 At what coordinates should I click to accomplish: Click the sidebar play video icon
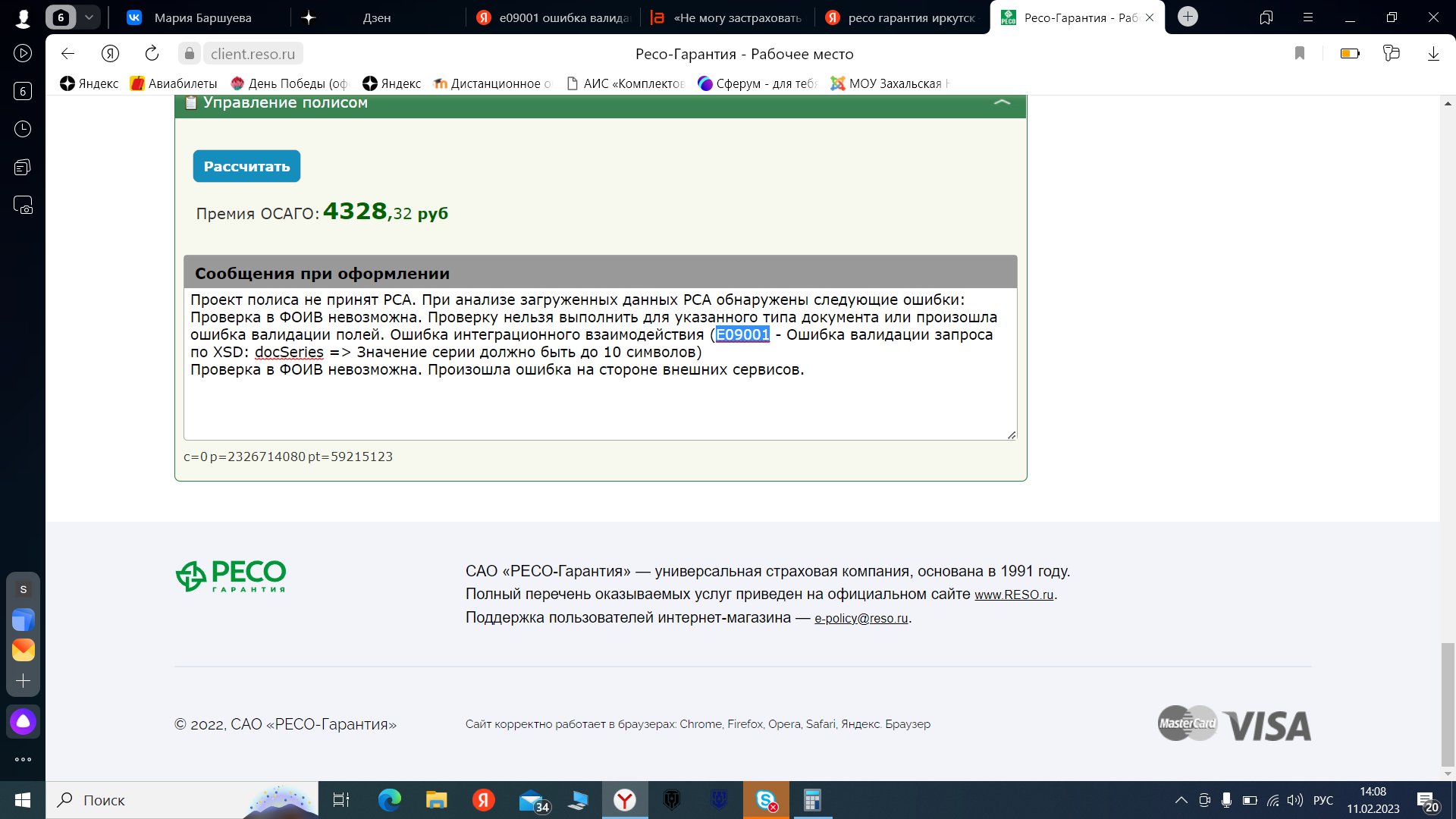pos(23,53)
